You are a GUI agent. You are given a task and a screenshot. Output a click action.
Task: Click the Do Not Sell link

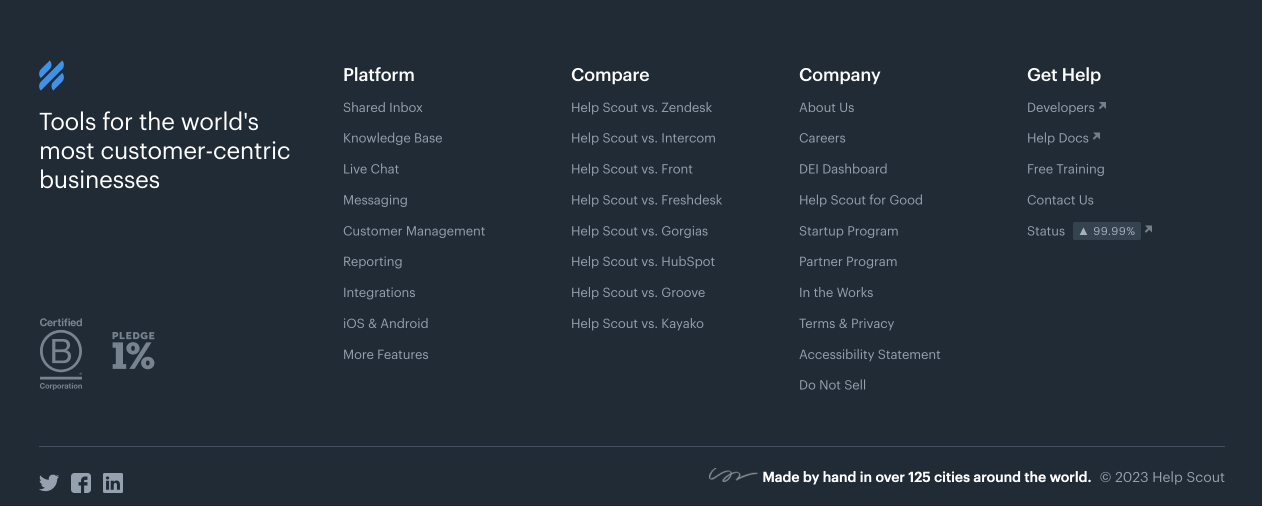click(832, 385)
